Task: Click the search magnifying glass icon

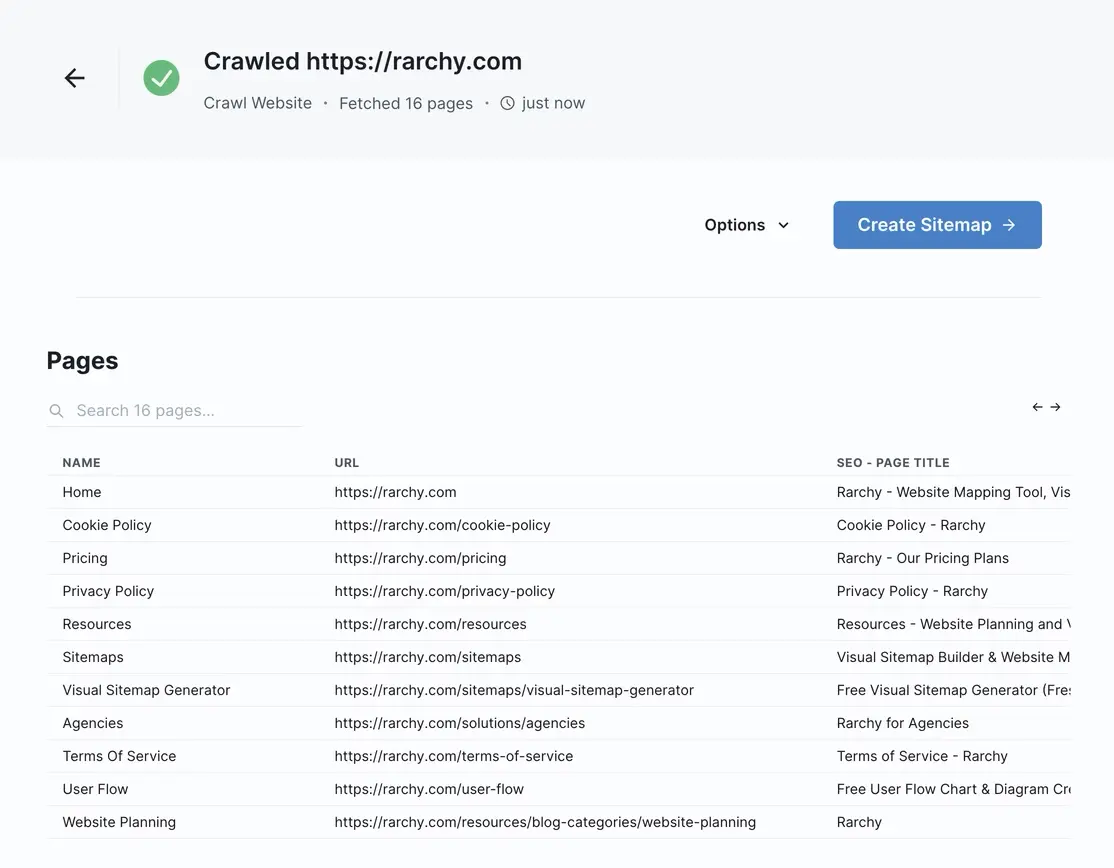Action: point(56,410)
